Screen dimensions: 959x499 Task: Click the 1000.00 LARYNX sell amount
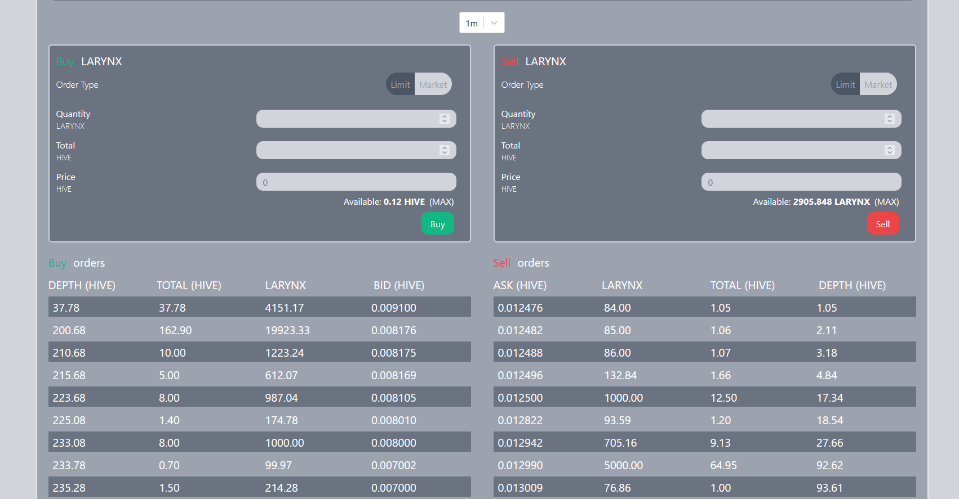point(623,397)
